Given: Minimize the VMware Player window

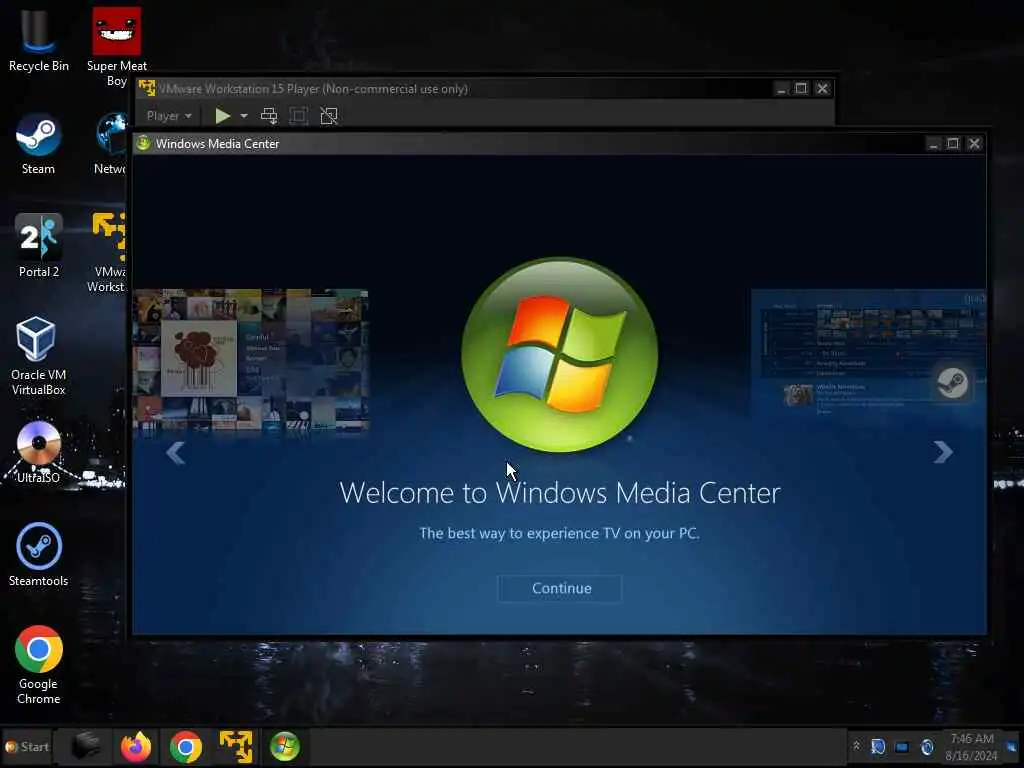Looking at the screenshot, I should (781, 88).
